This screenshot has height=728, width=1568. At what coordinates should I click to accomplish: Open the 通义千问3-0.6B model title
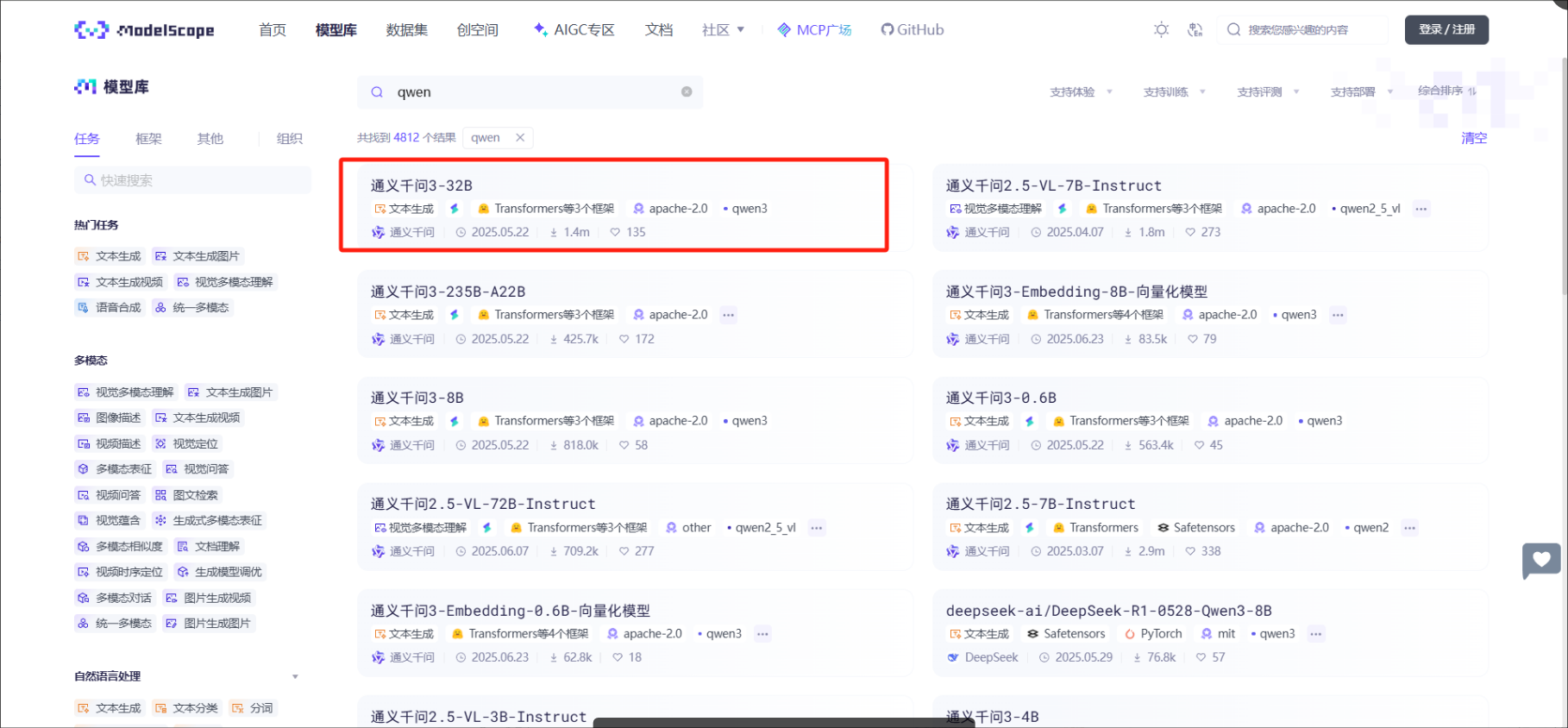point(1001,398)
